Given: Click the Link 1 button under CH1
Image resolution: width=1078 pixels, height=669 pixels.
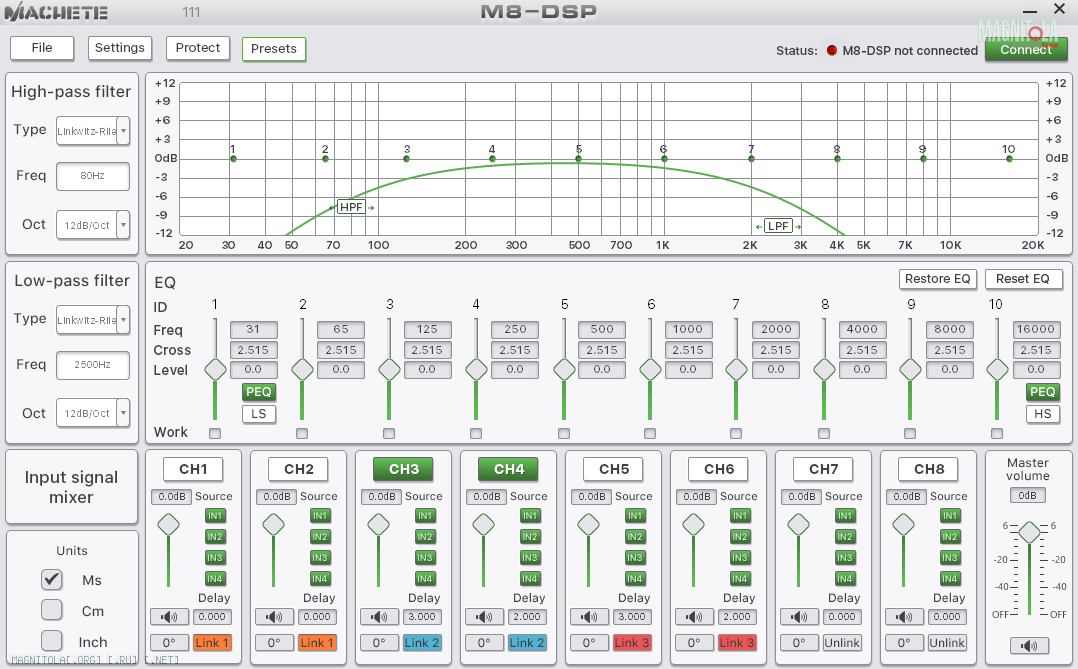Looking at the screenshot, I should point(212,643).
